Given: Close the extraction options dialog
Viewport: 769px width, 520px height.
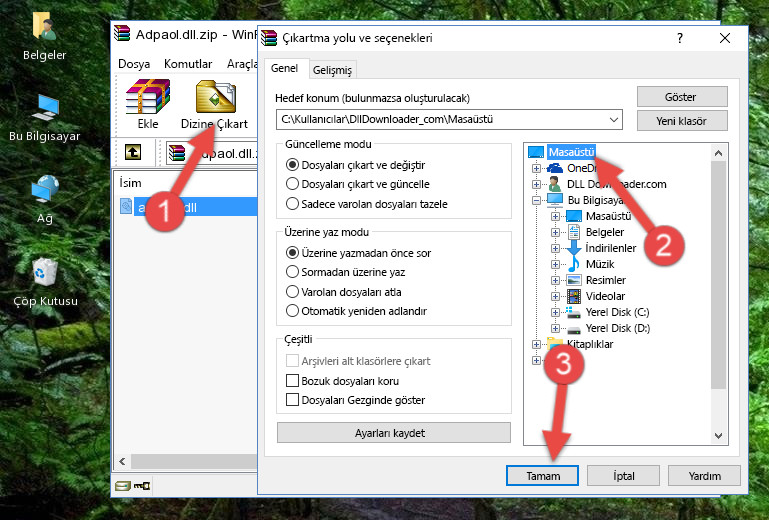Looking at the screenshot, I should tap(725, 38).
